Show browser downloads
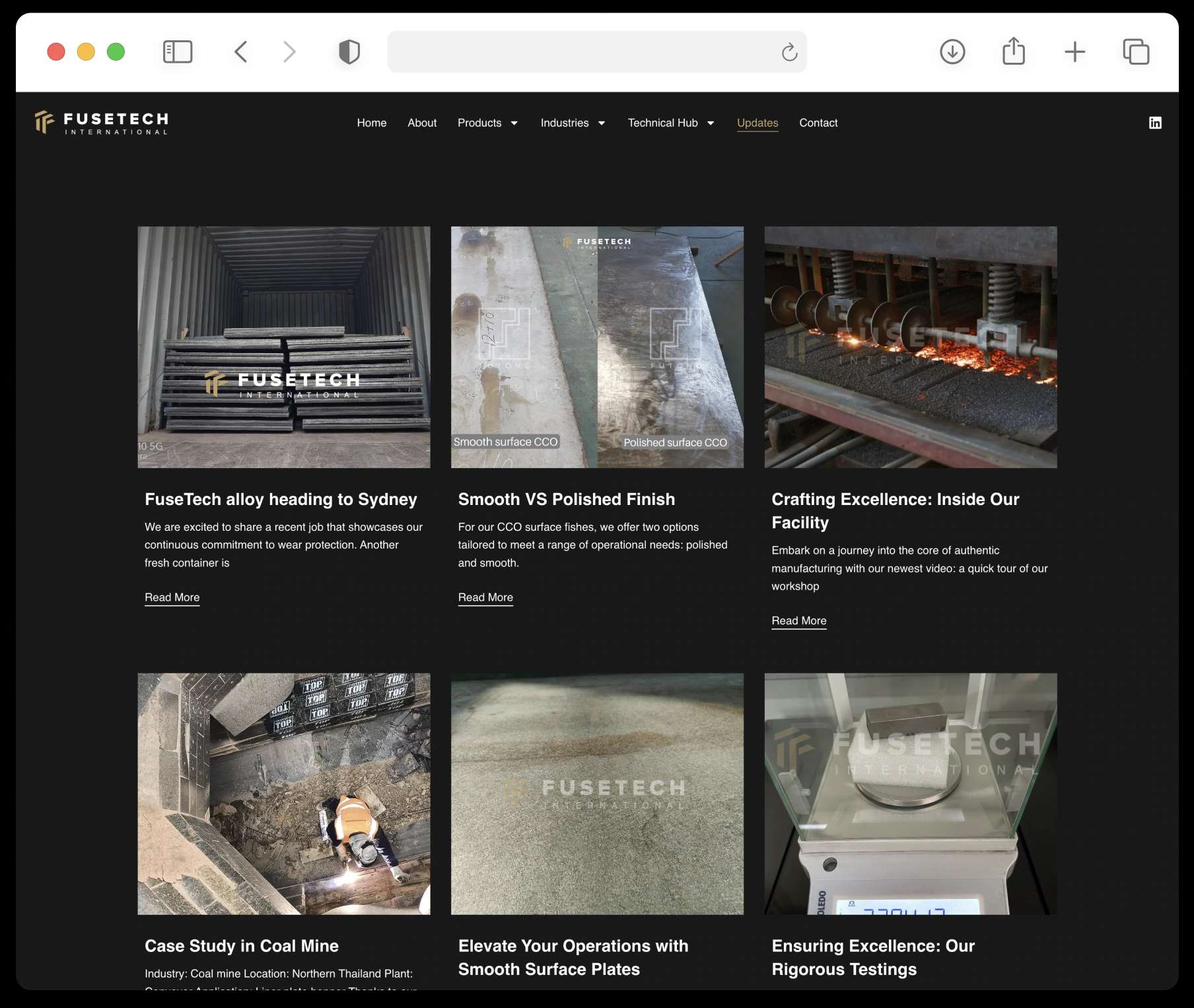The image size is (1194, 1008). coord(952,51)
